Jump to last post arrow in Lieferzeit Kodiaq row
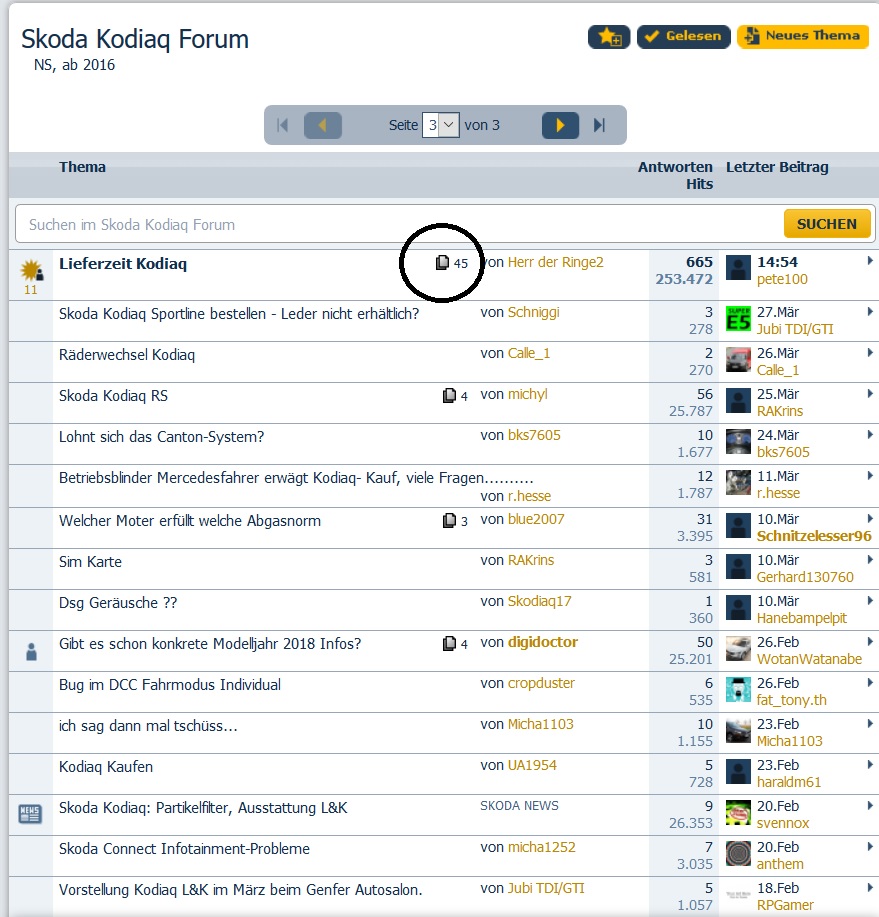 870,261
